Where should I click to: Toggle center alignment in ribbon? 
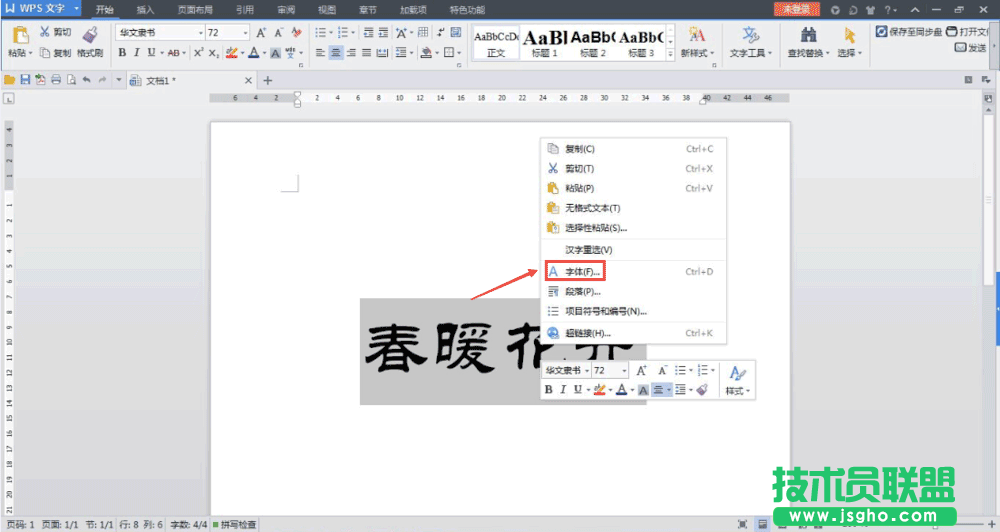(335, 53)
